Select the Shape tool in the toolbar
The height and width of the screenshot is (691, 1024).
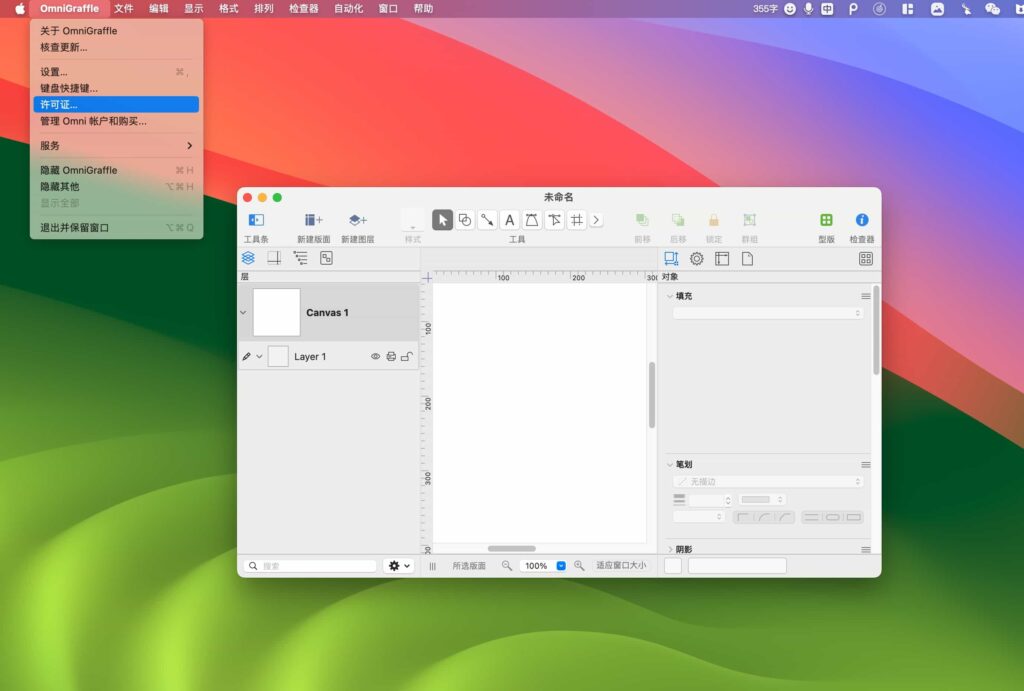tap(465, 219)
